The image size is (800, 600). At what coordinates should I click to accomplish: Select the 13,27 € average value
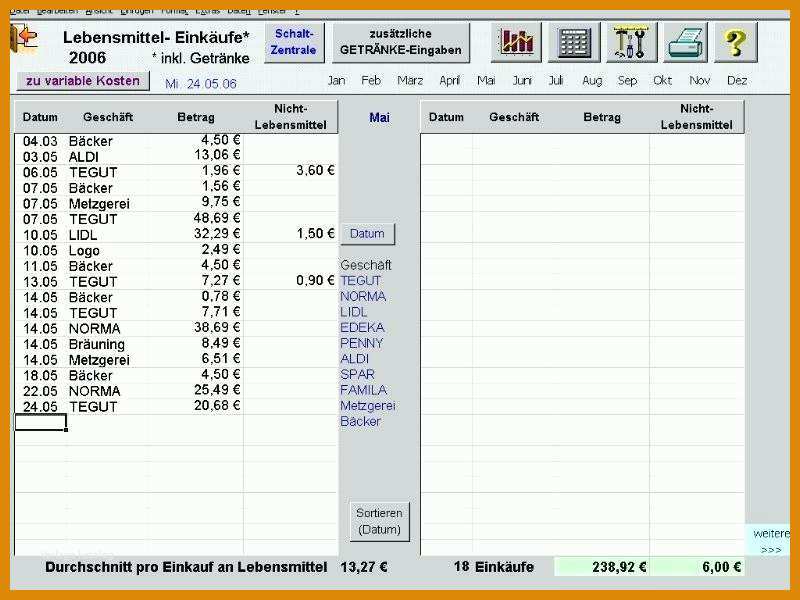pos(364,567)
